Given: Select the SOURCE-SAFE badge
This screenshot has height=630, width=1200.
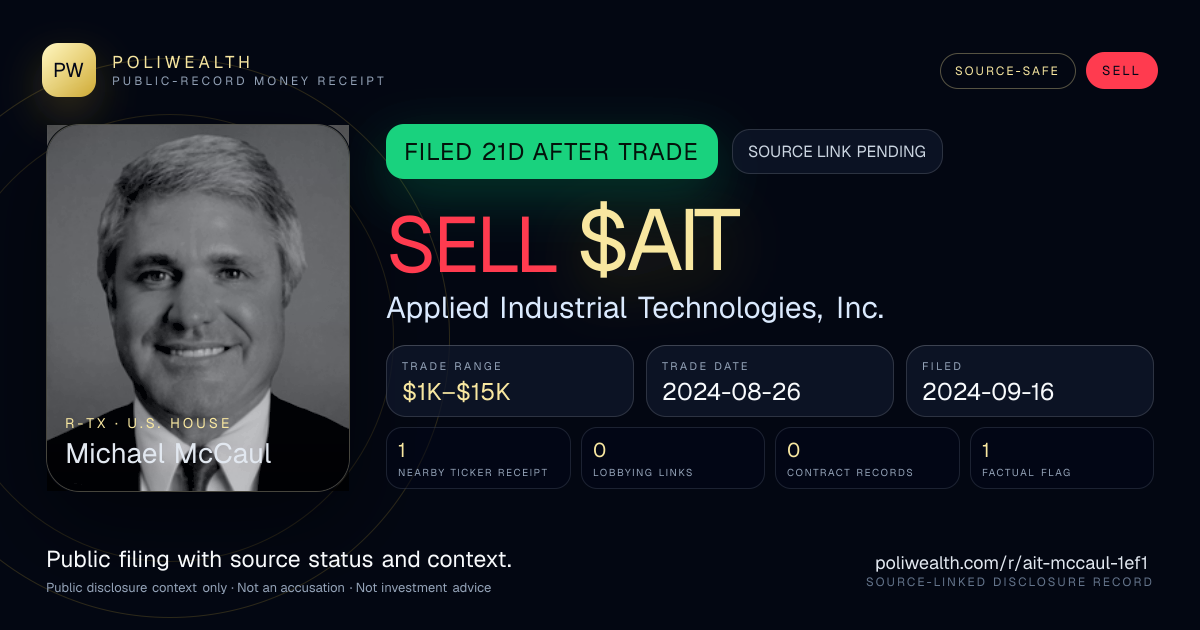Looking at the screenshot, I should (x=1007, y=71).
